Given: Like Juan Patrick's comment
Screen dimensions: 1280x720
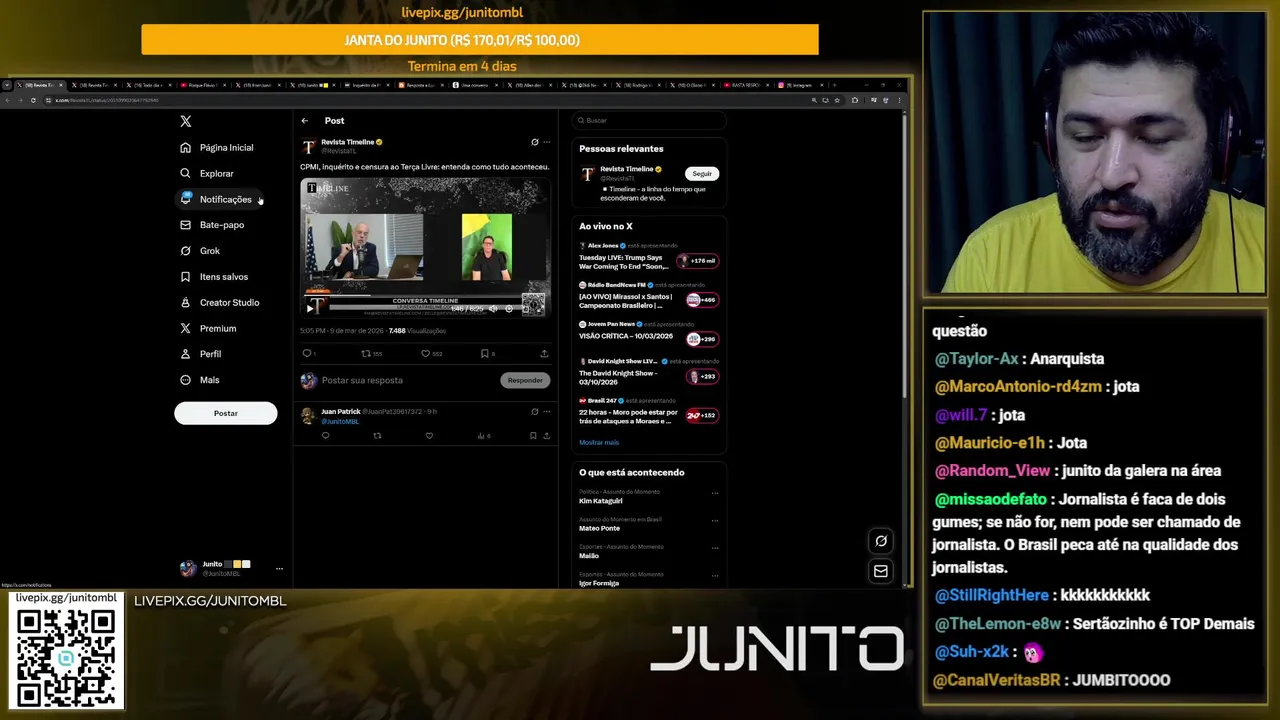Looking at the screenshot, I should [429, 436].
